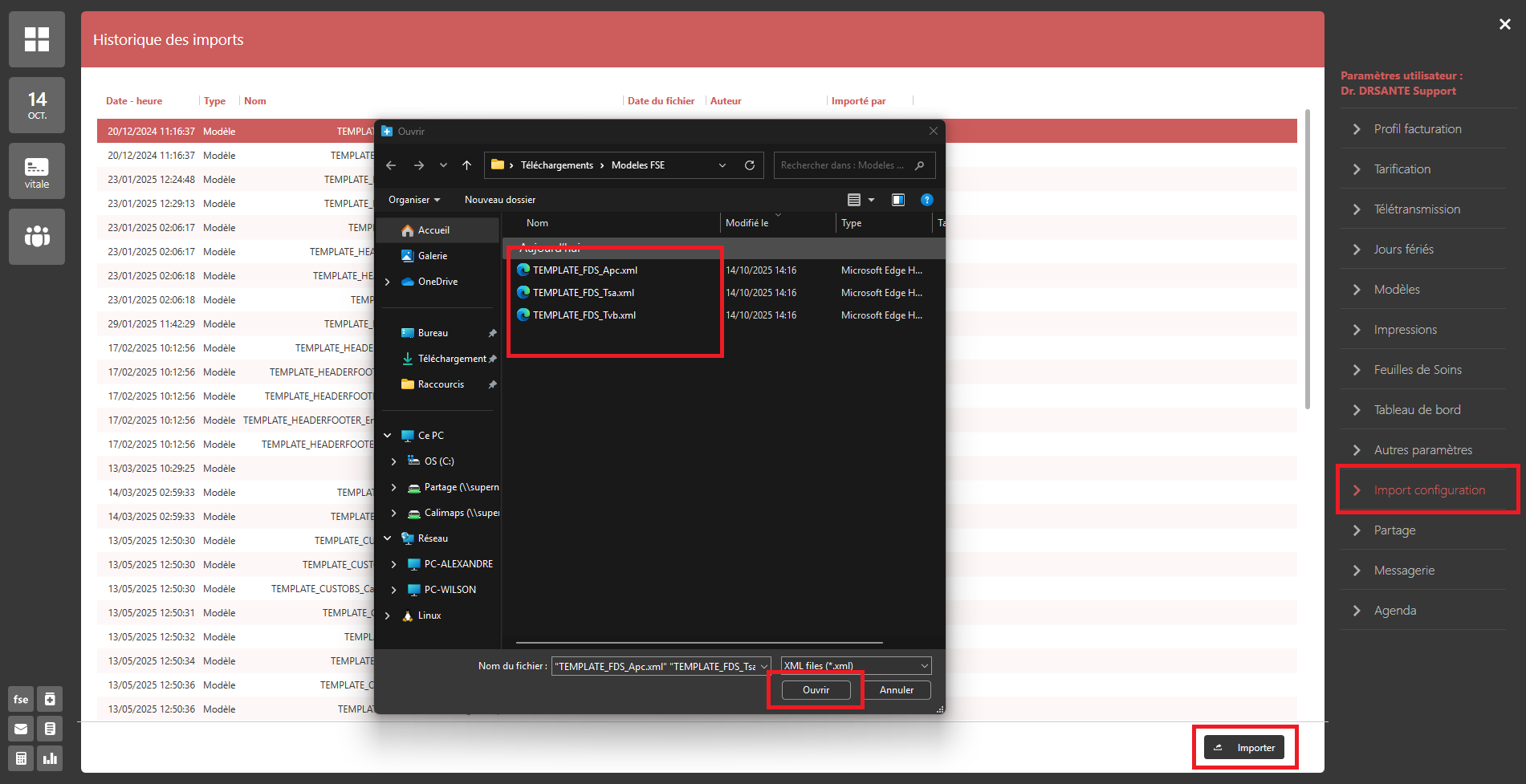Open the bar chart statistics icon
Viewport: 1526px width, 784px height.
coord(50,758)
